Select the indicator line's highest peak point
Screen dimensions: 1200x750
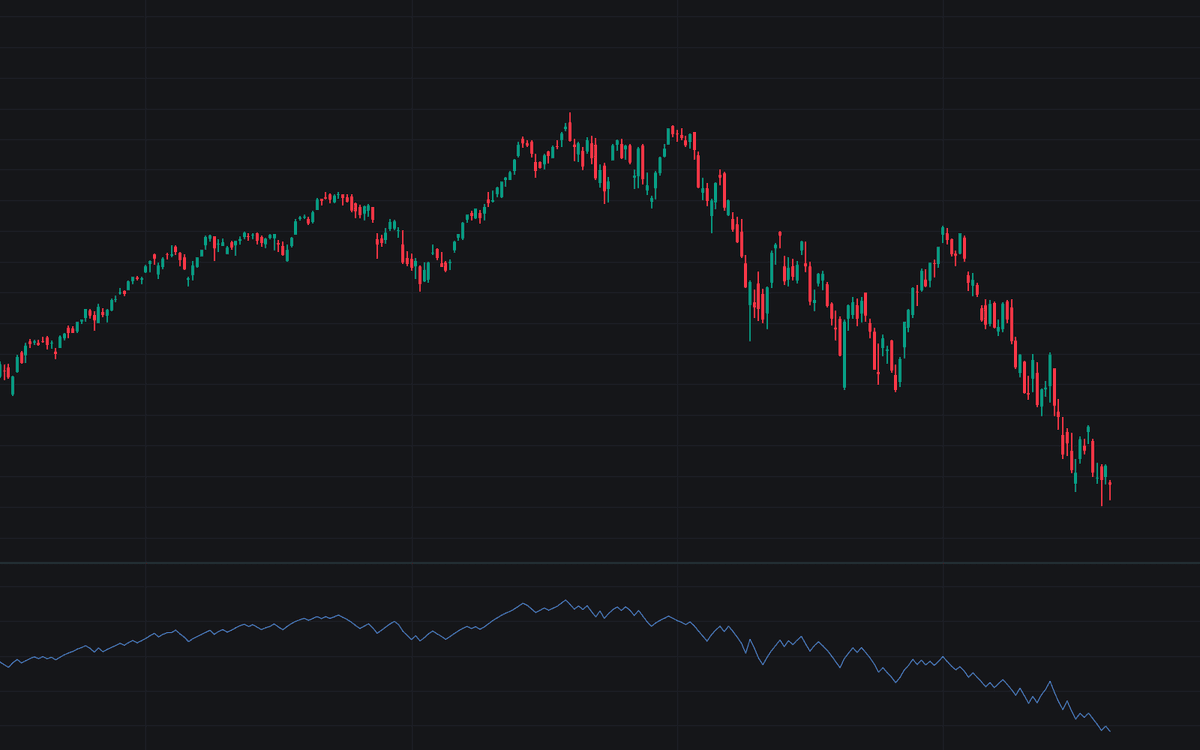[566, 600]
